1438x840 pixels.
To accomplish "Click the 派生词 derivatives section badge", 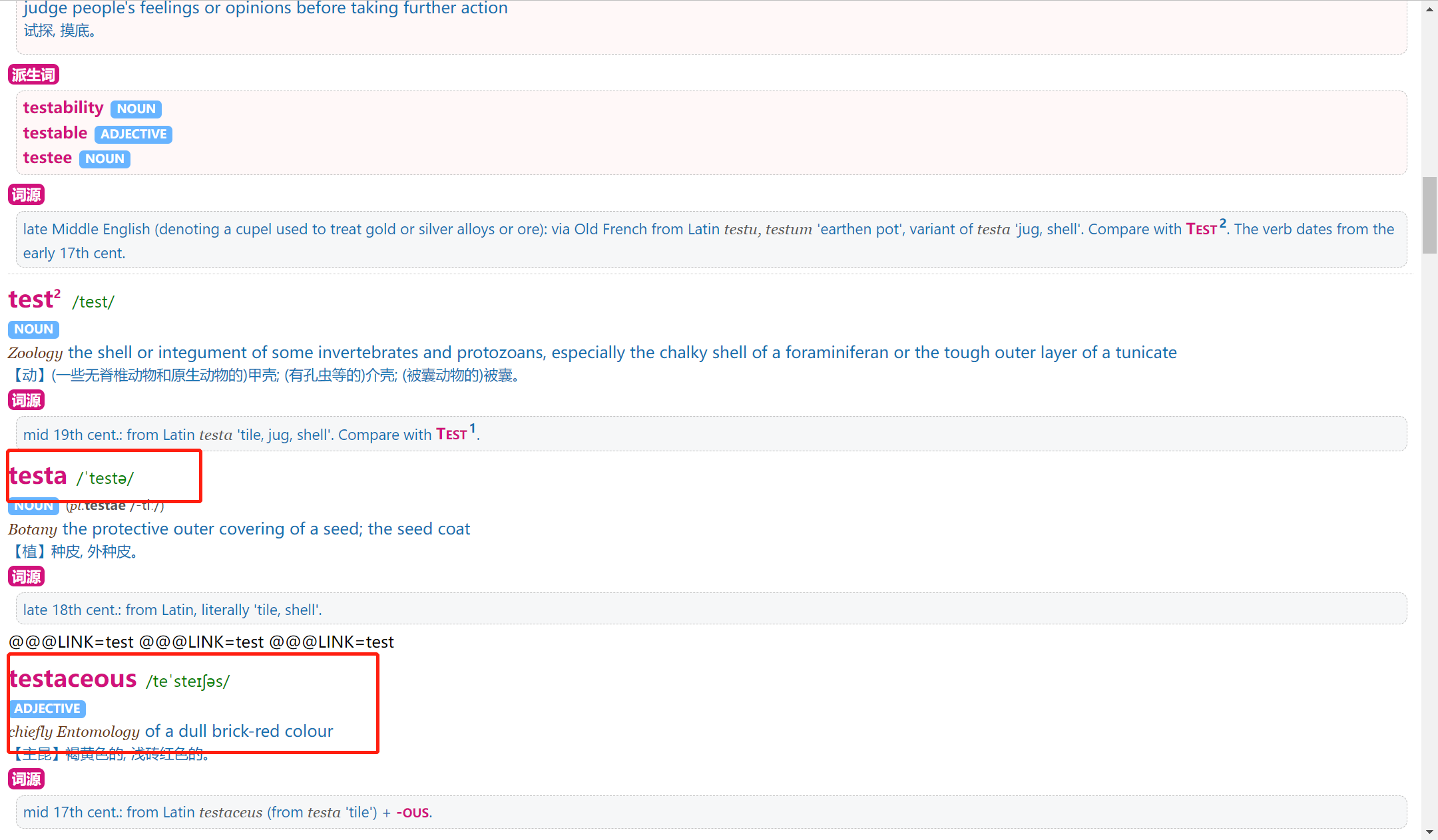I will point(33,75).
